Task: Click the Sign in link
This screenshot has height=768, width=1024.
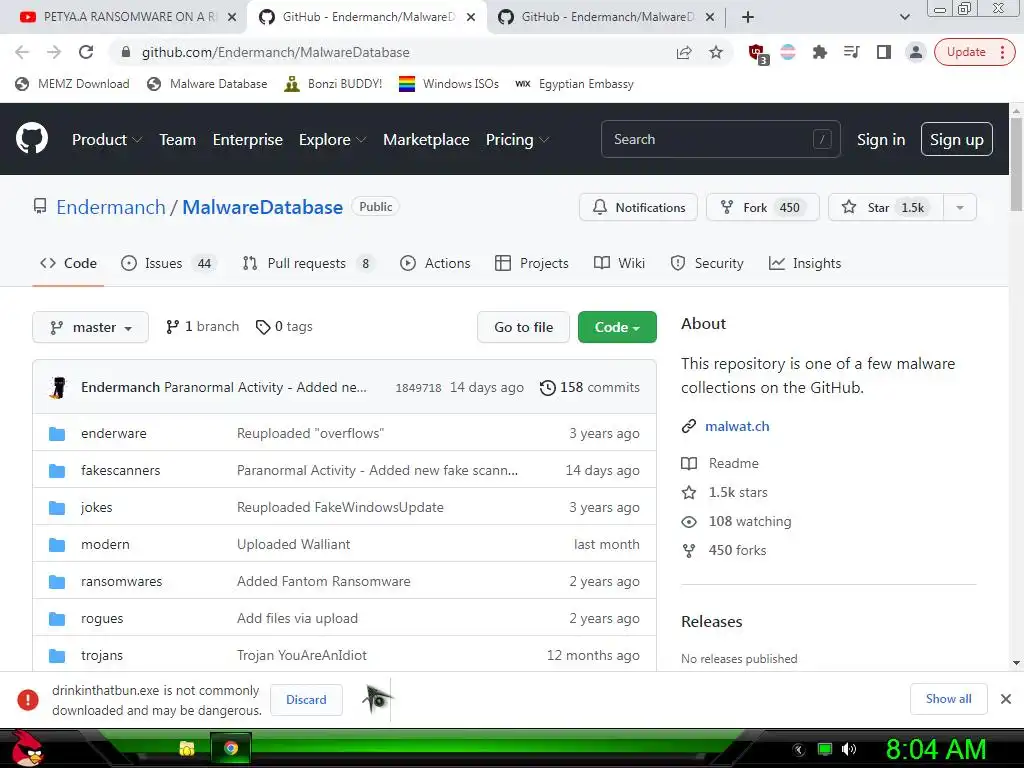Action: tap(880, 140)
